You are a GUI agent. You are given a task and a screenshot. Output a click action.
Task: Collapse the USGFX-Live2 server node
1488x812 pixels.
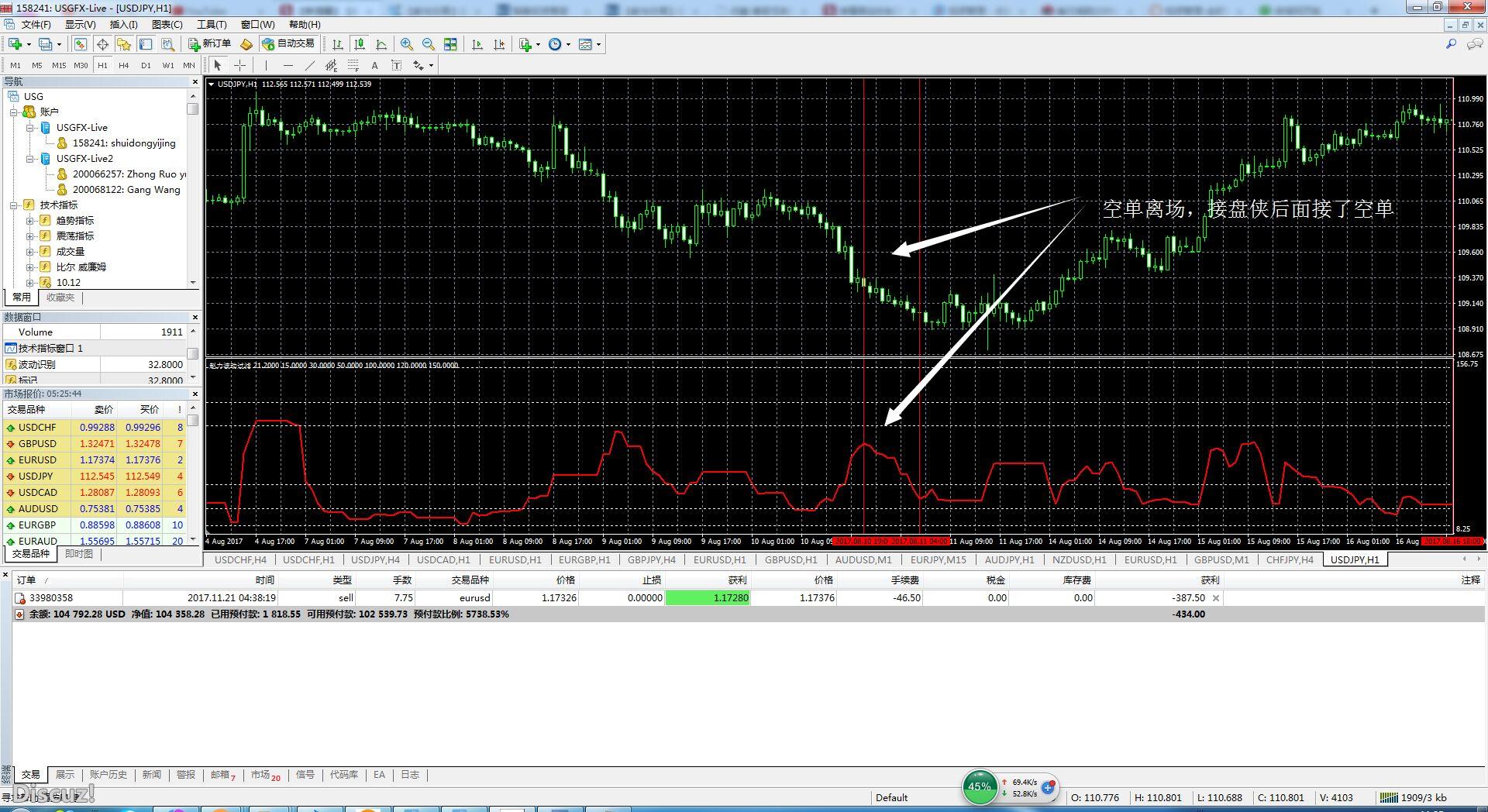point(30,159)
